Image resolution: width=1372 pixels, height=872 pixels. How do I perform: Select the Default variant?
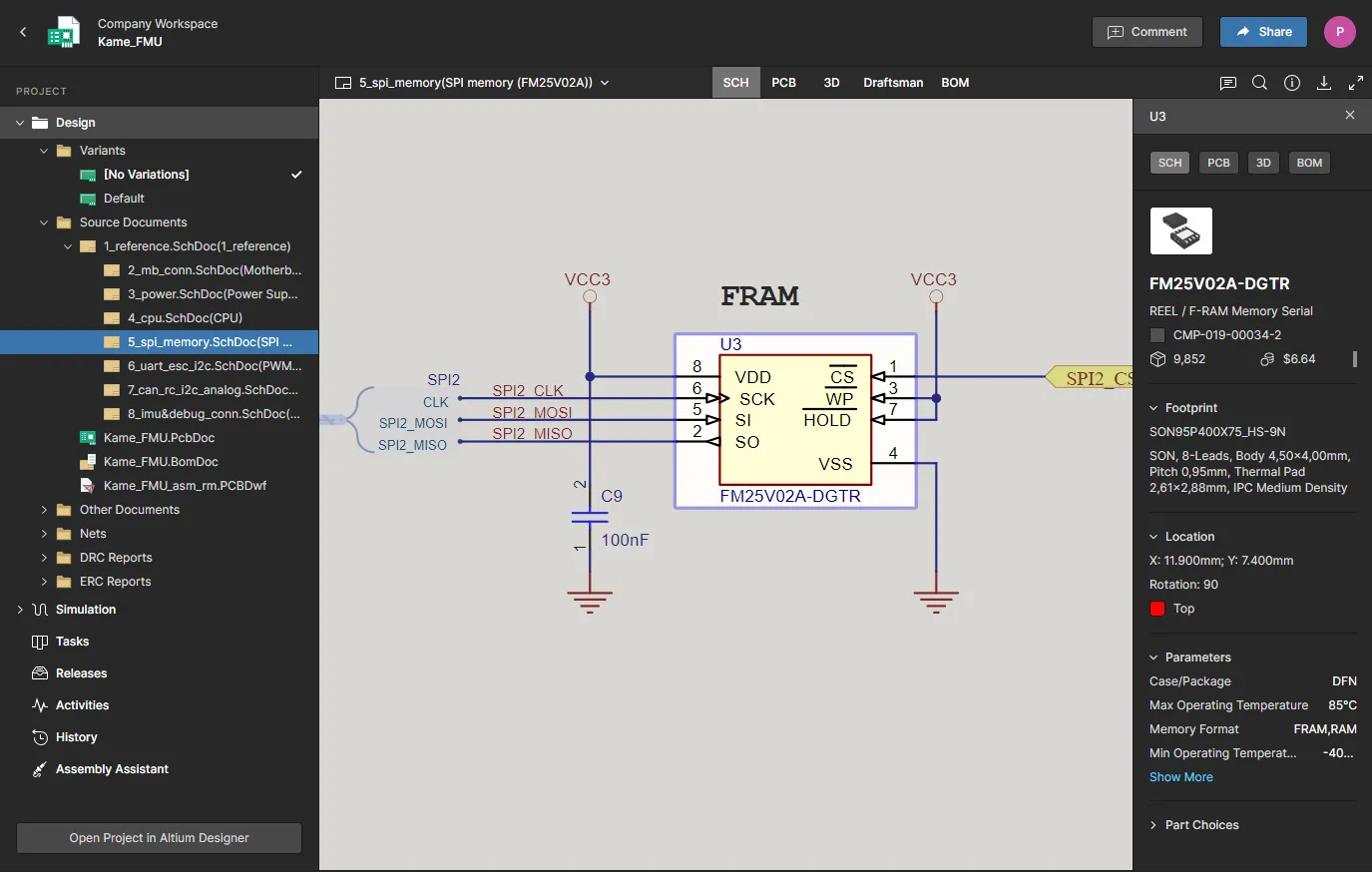pos(124,199)
